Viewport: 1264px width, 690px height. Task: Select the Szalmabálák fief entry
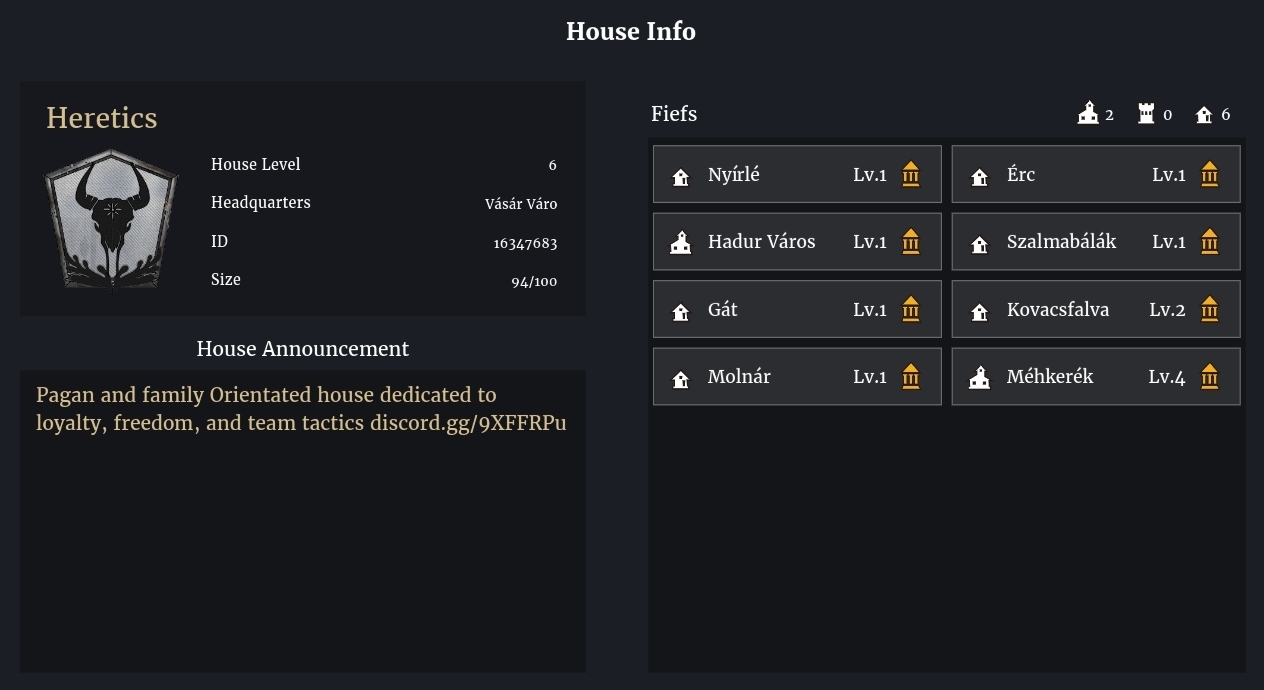(x=1096, y=242)
